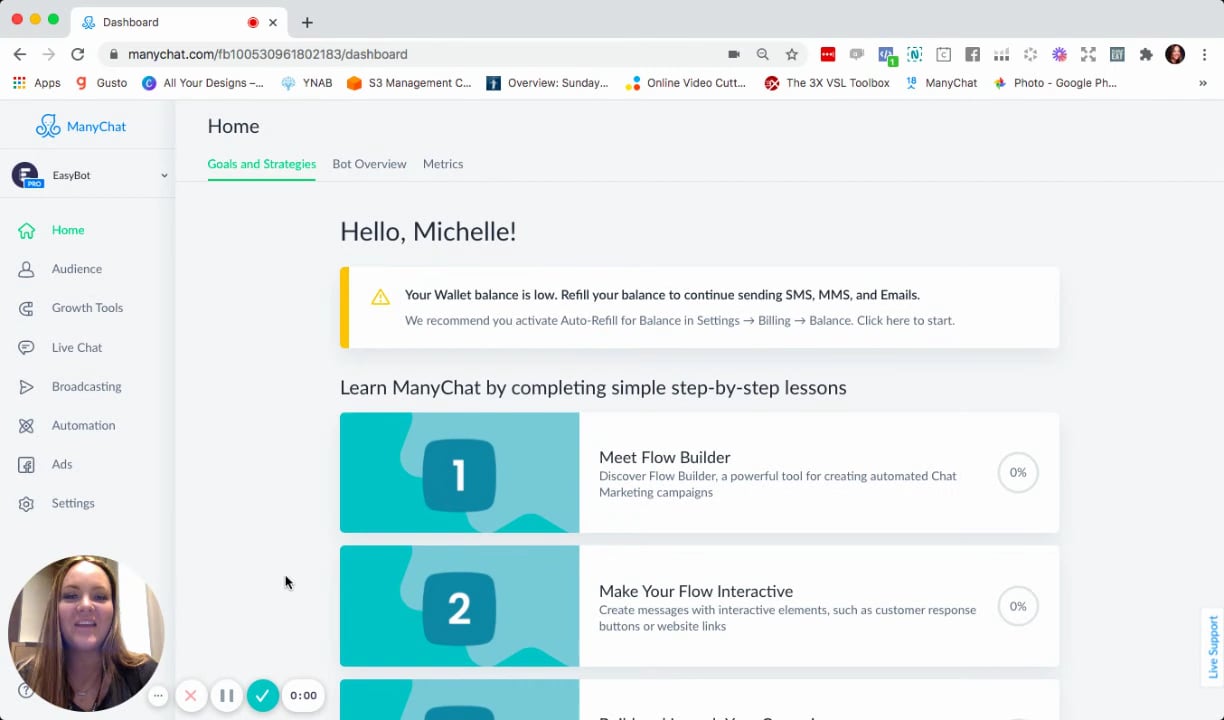The image size is (1224, 720).
Task: Cancel the recording with the red X button
Action: [190, 695]
